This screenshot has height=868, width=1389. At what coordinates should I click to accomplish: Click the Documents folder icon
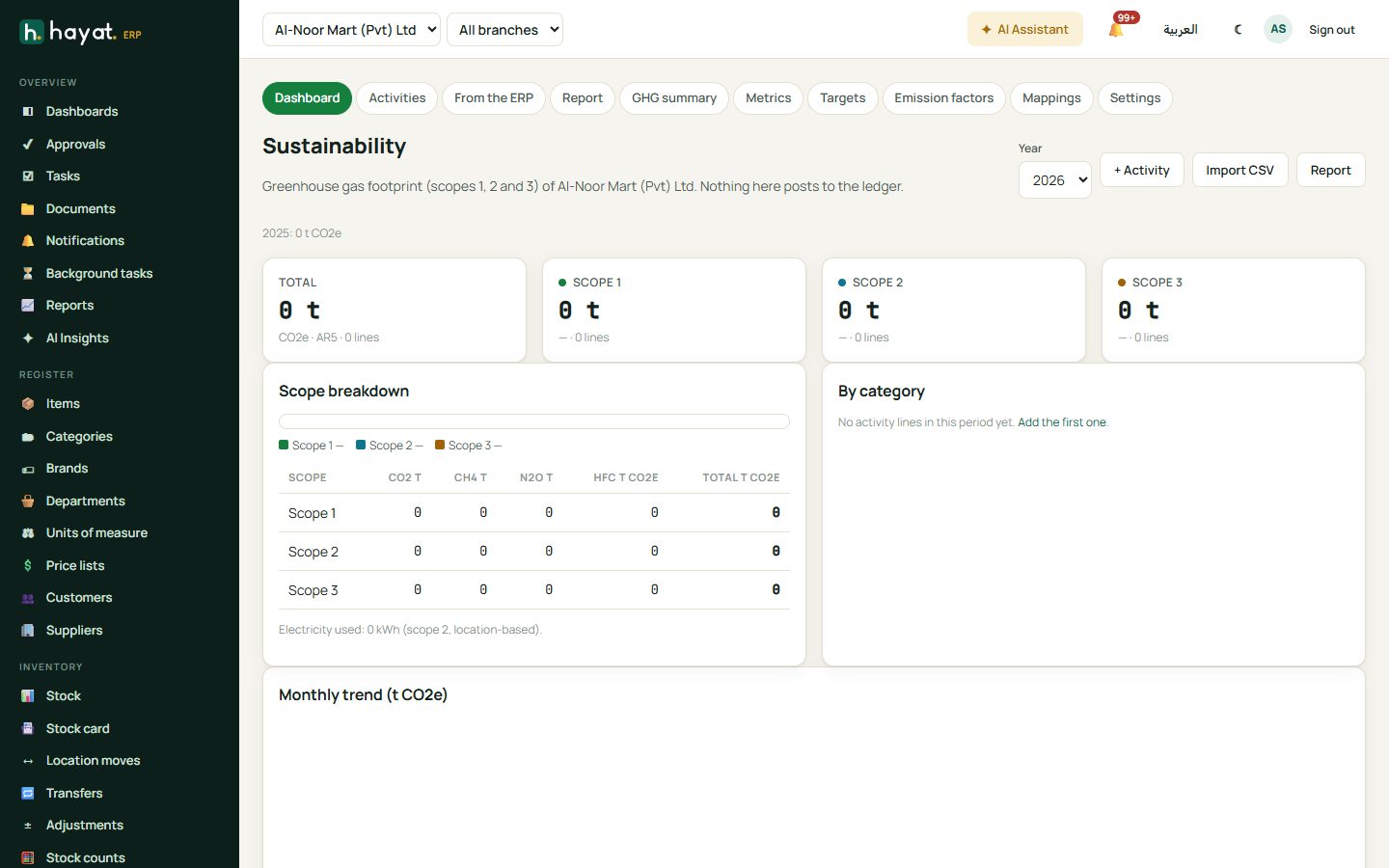[x=28, y=209]
